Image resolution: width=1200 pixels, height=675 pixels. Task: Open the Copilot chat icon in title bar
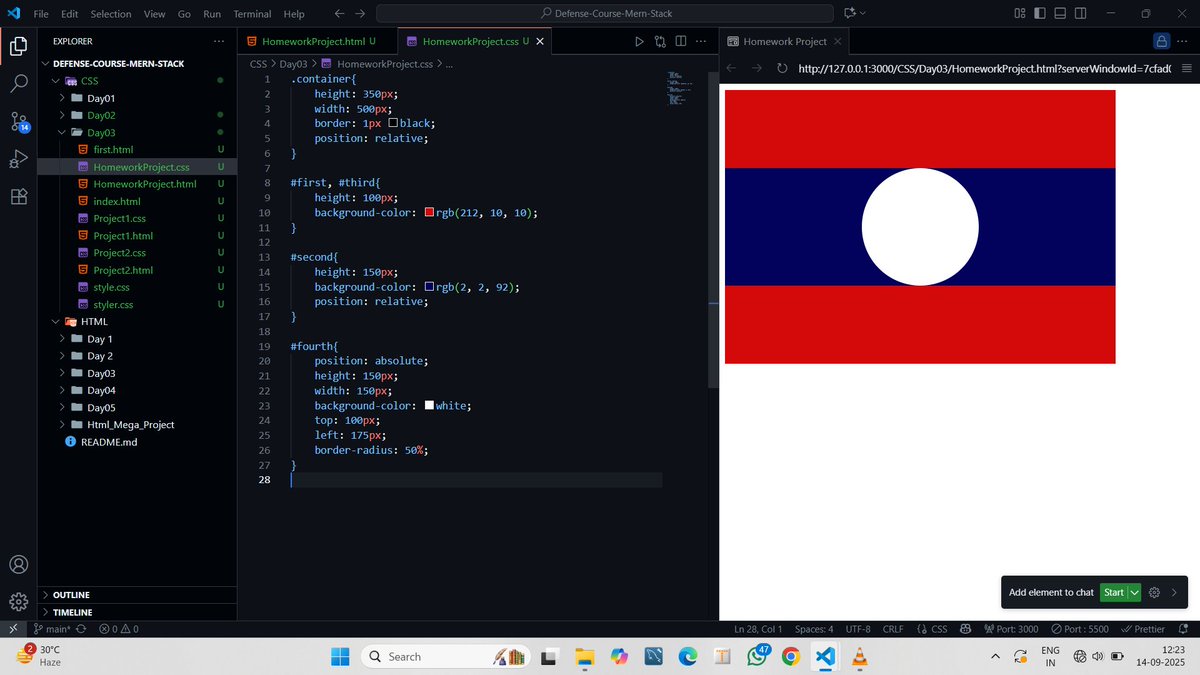click(850, 14)
